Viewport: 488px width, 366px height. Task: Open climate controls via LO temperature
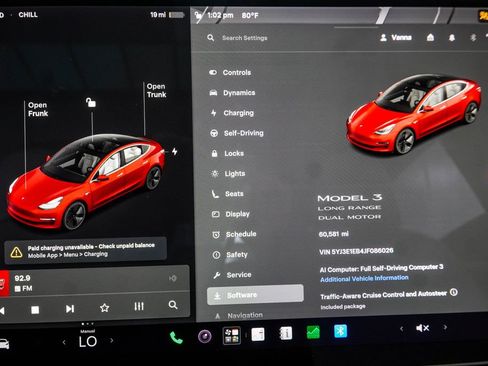tap(88, 342)
